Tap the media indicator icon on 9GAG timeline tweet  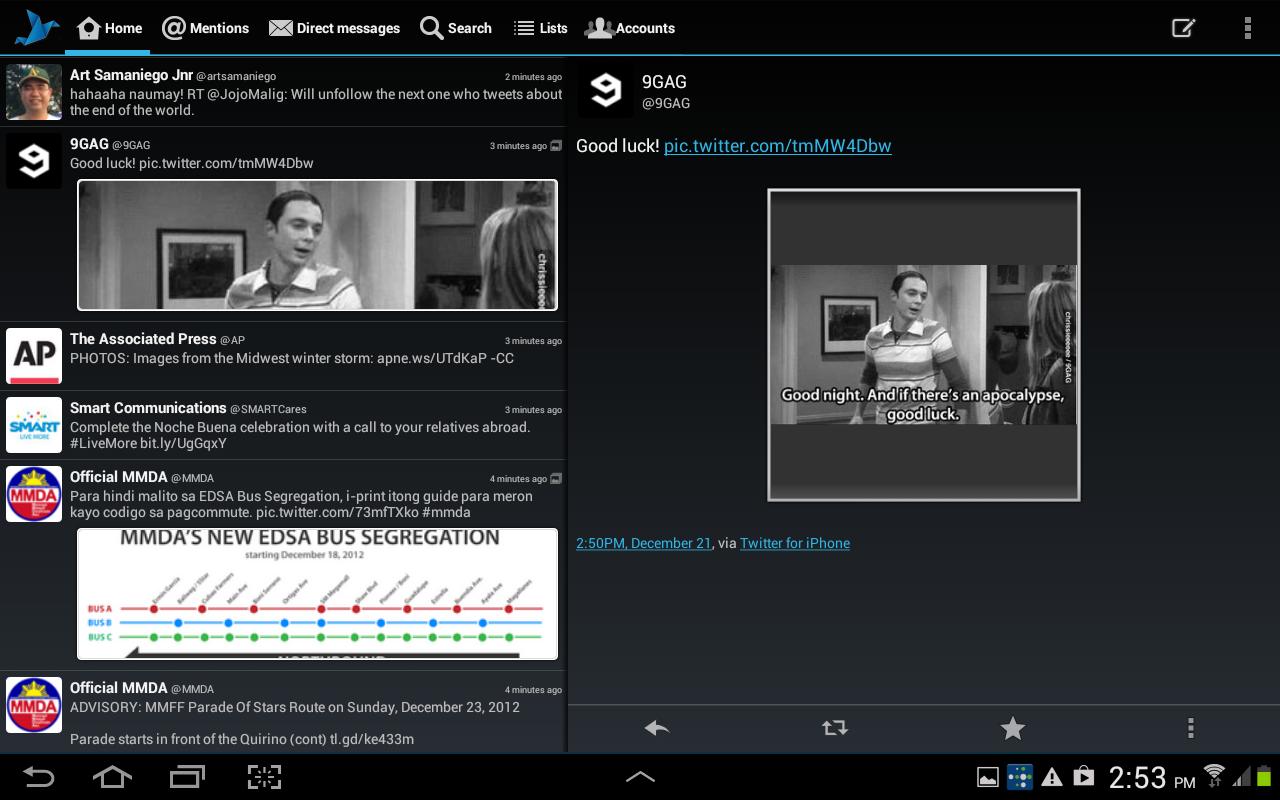(x=556, y=146)
